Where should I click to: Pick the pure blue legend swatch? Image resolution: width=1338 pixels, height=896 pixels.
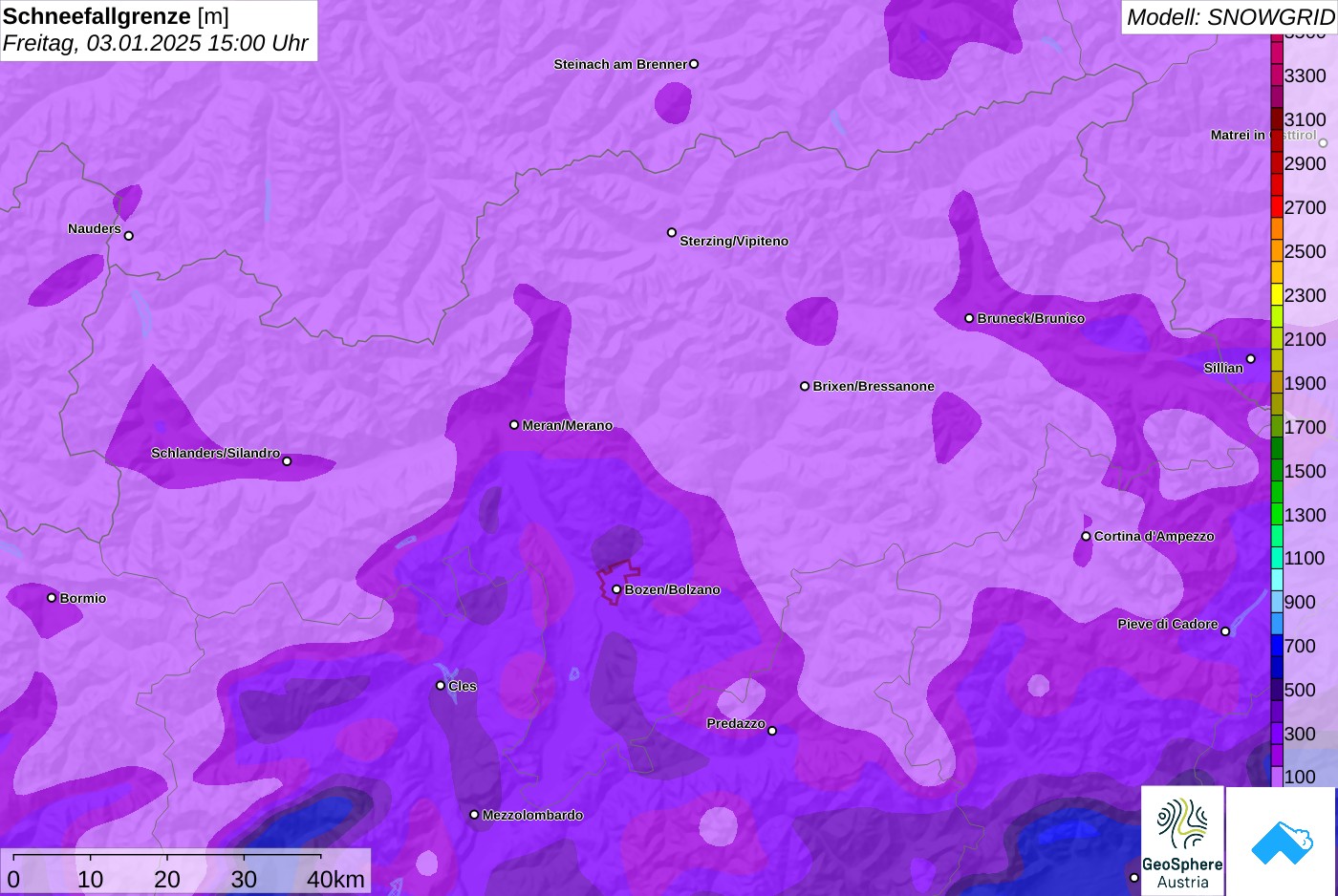point(1277,646)
